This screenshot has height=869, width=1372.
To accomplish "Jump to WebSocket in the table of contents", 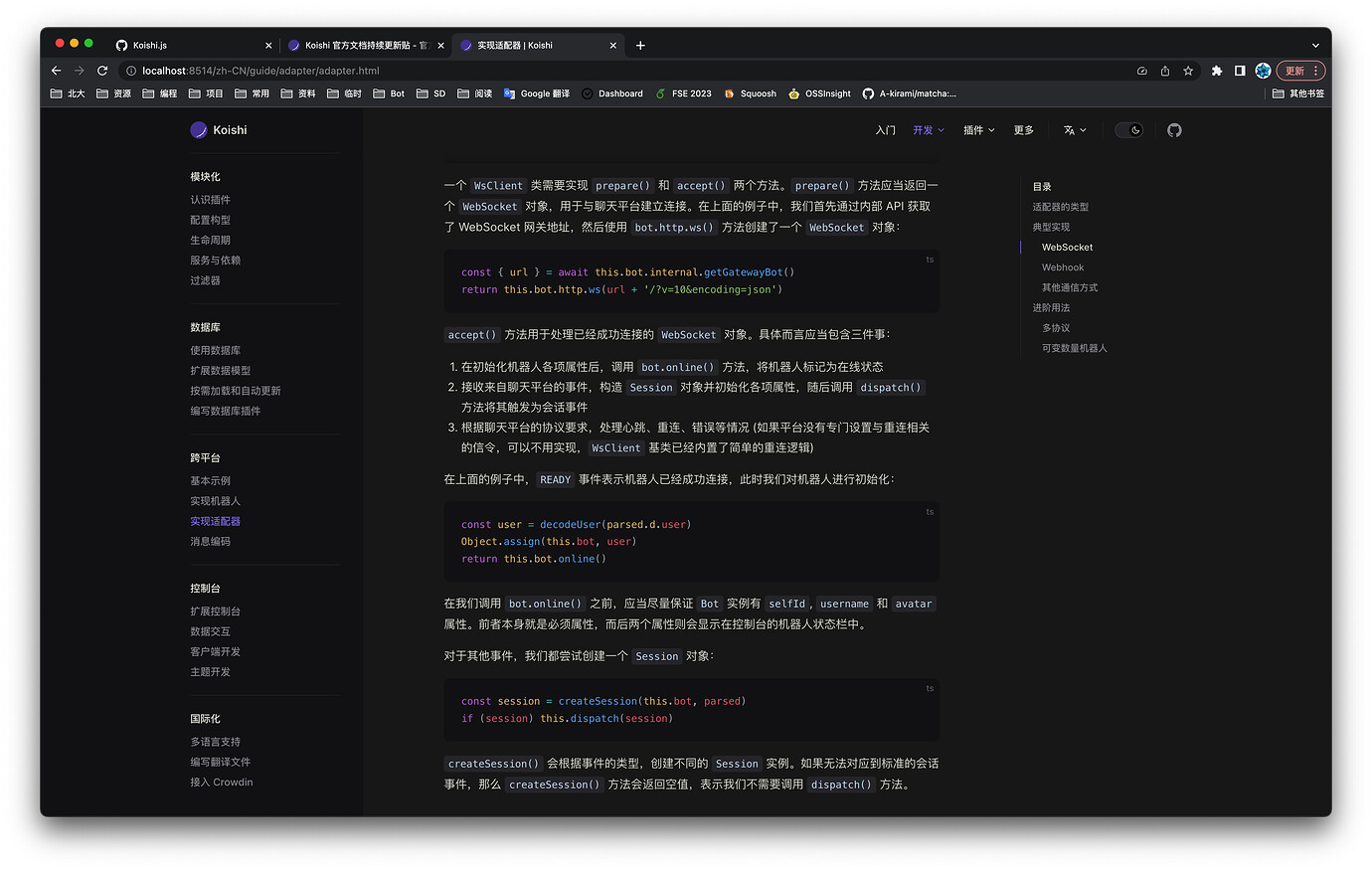I will coord(1067,247).
